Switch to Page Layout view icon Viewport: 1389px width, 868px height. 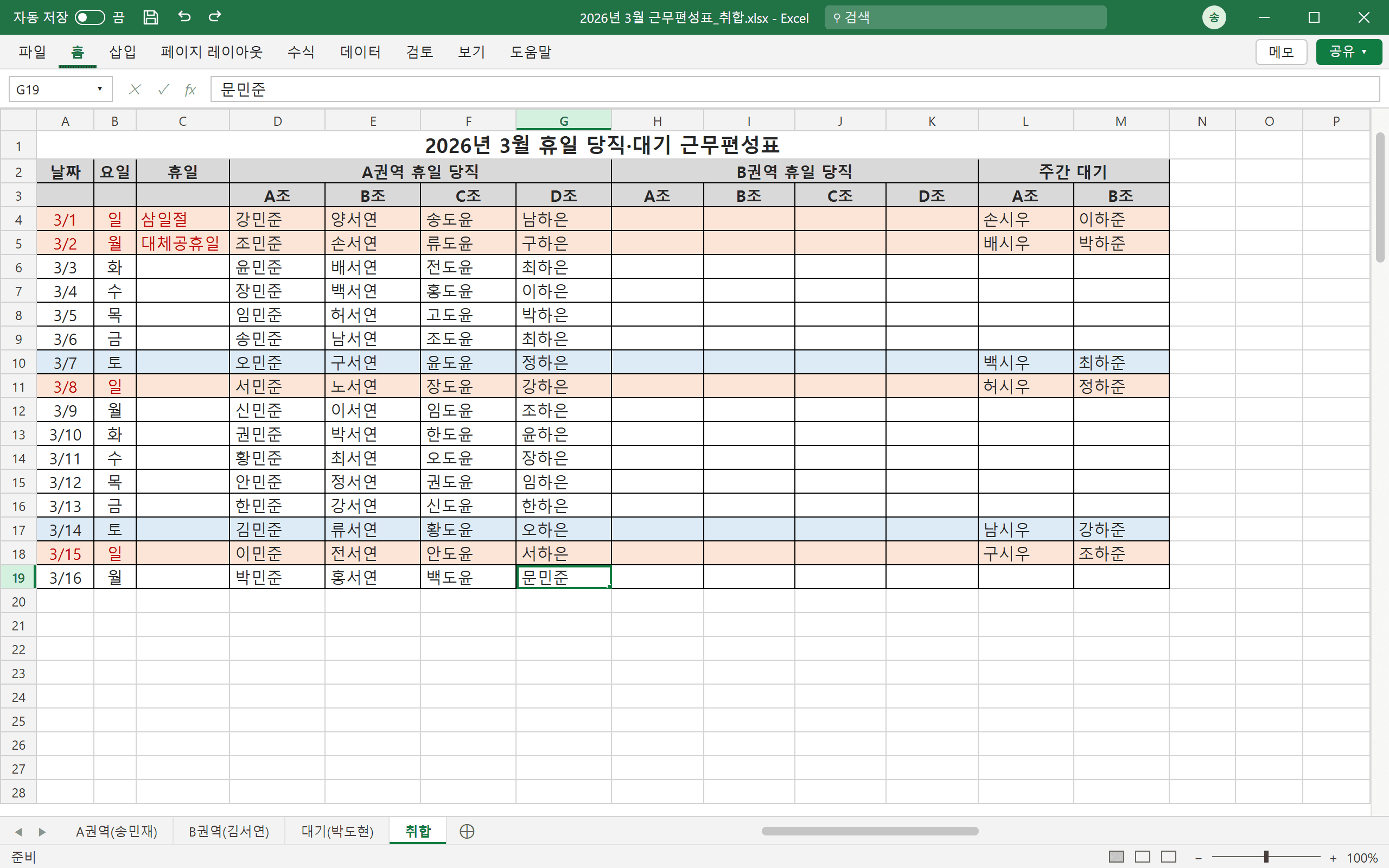click(x=1142, y=857)
